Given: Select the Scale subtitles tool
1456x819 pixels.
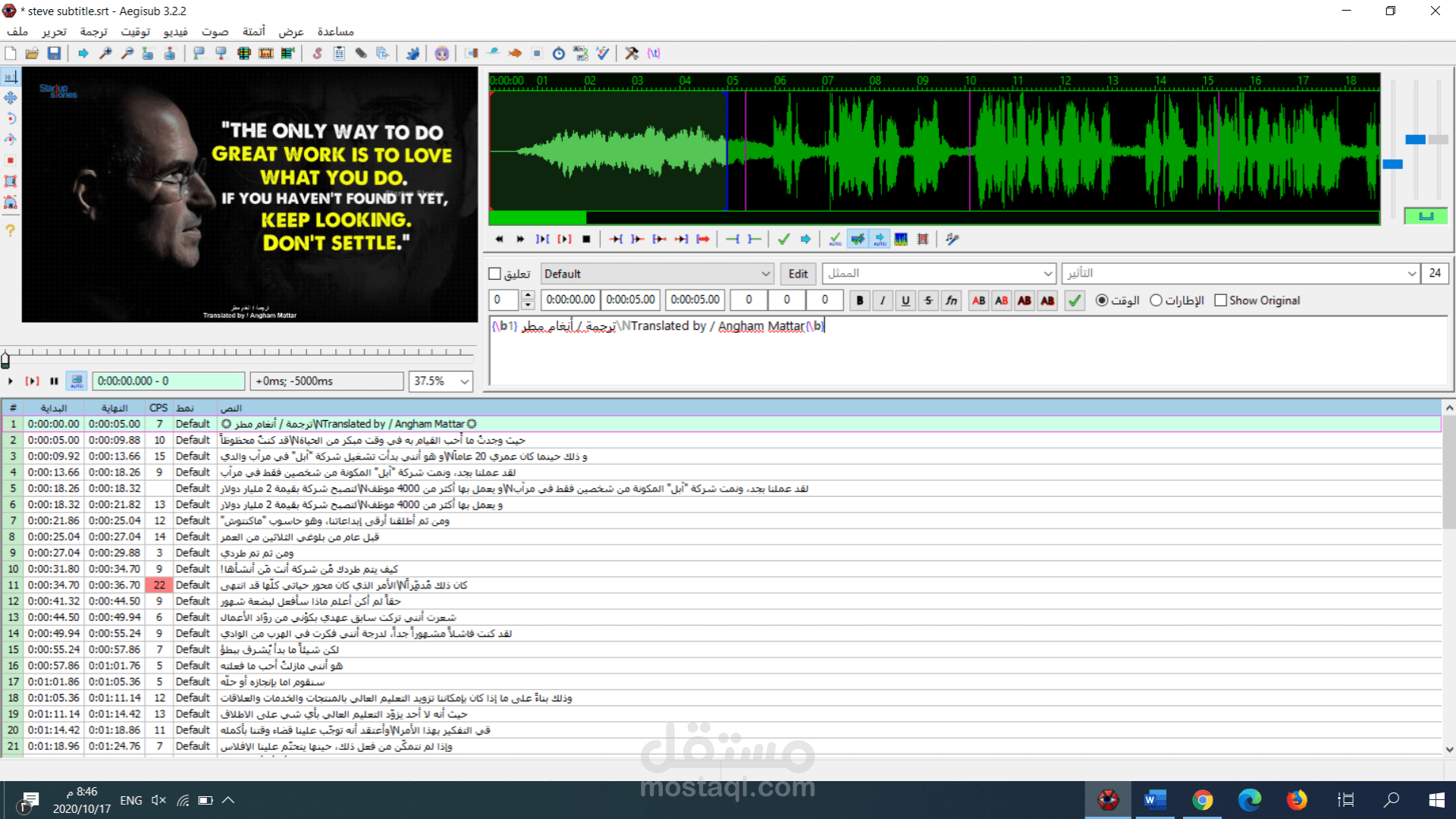Looking at the screenshot, I should click(11, 161).
